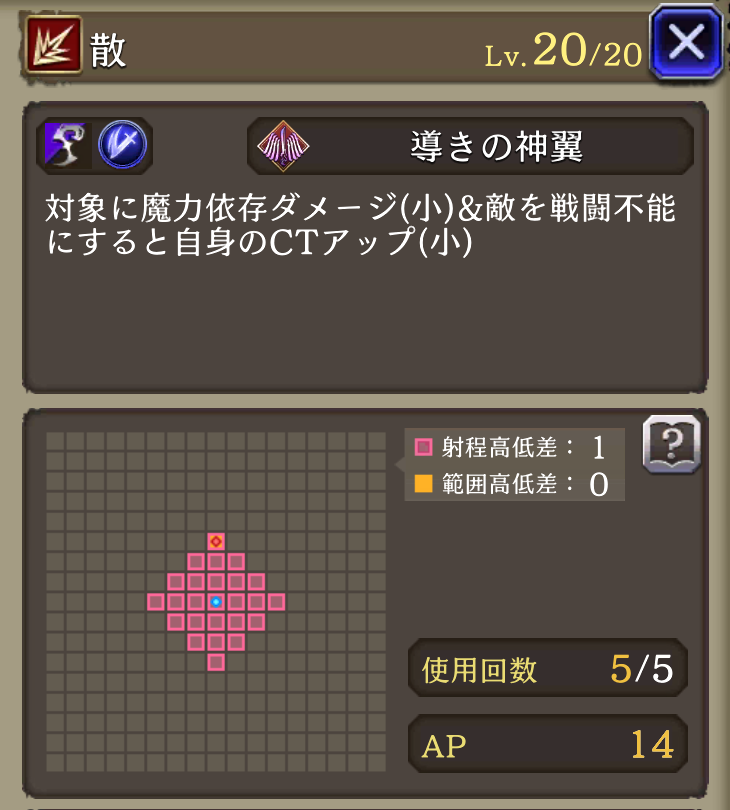Click the skill level Lv.20/20 text
Image resolution: width=730 pixels, height=810 pixels.
(563, 51)
